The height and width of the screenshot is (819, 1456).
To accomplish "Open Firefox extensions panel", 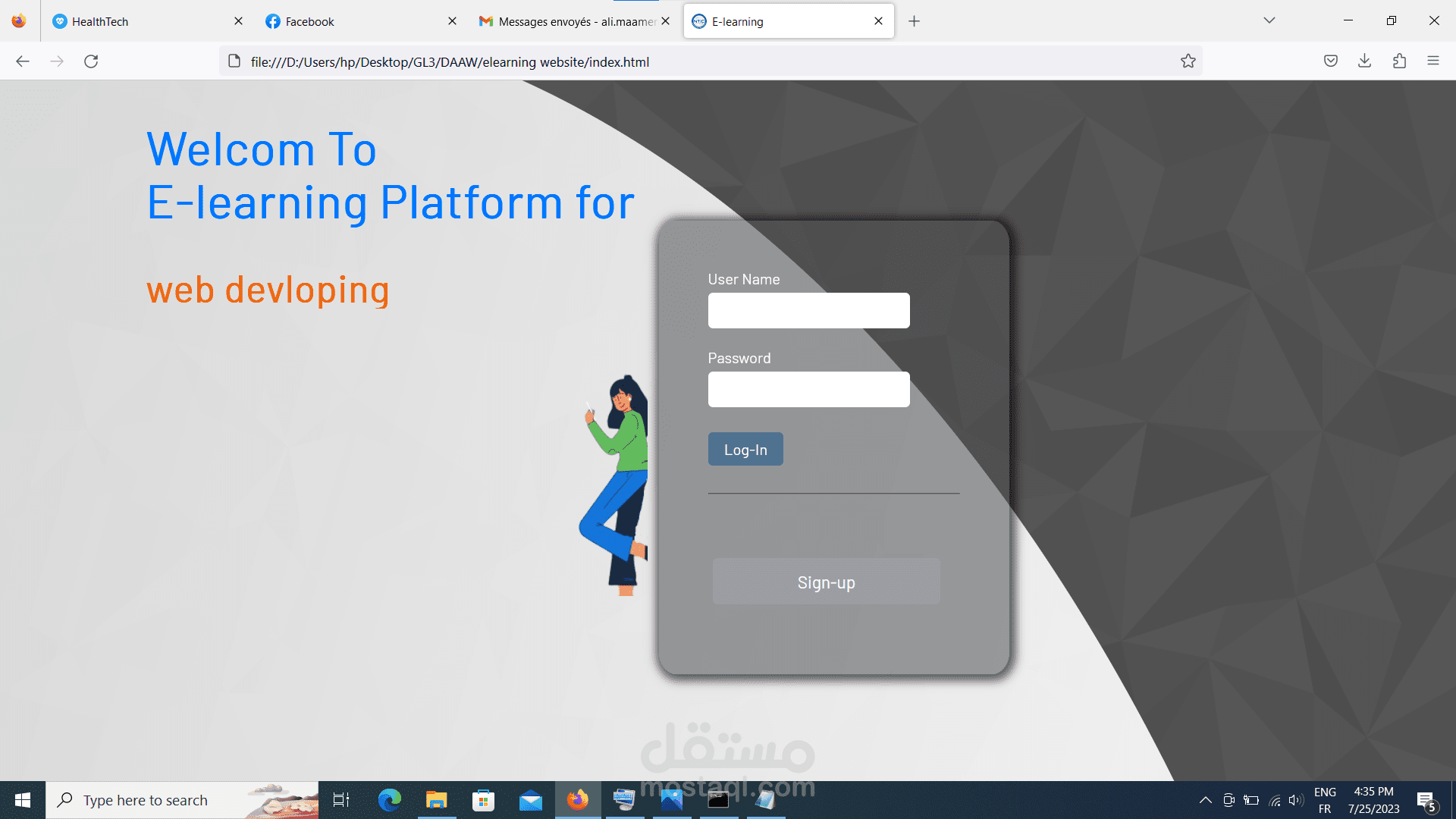I will click(x=1401, y=61).
